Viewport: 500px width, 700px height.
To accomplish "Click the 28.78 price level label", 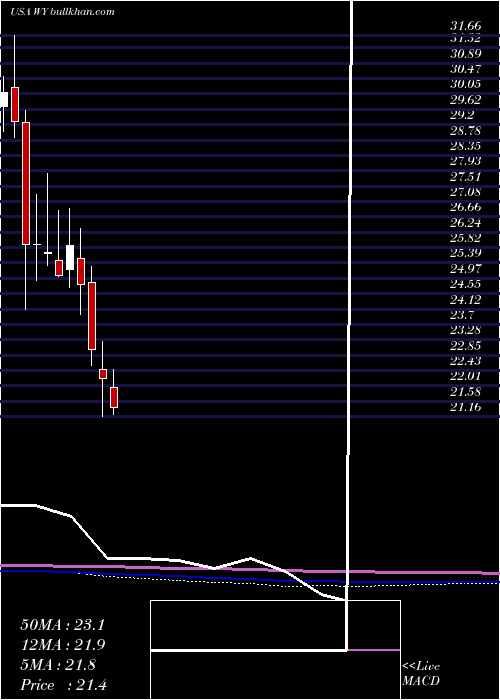I will 465,131.
